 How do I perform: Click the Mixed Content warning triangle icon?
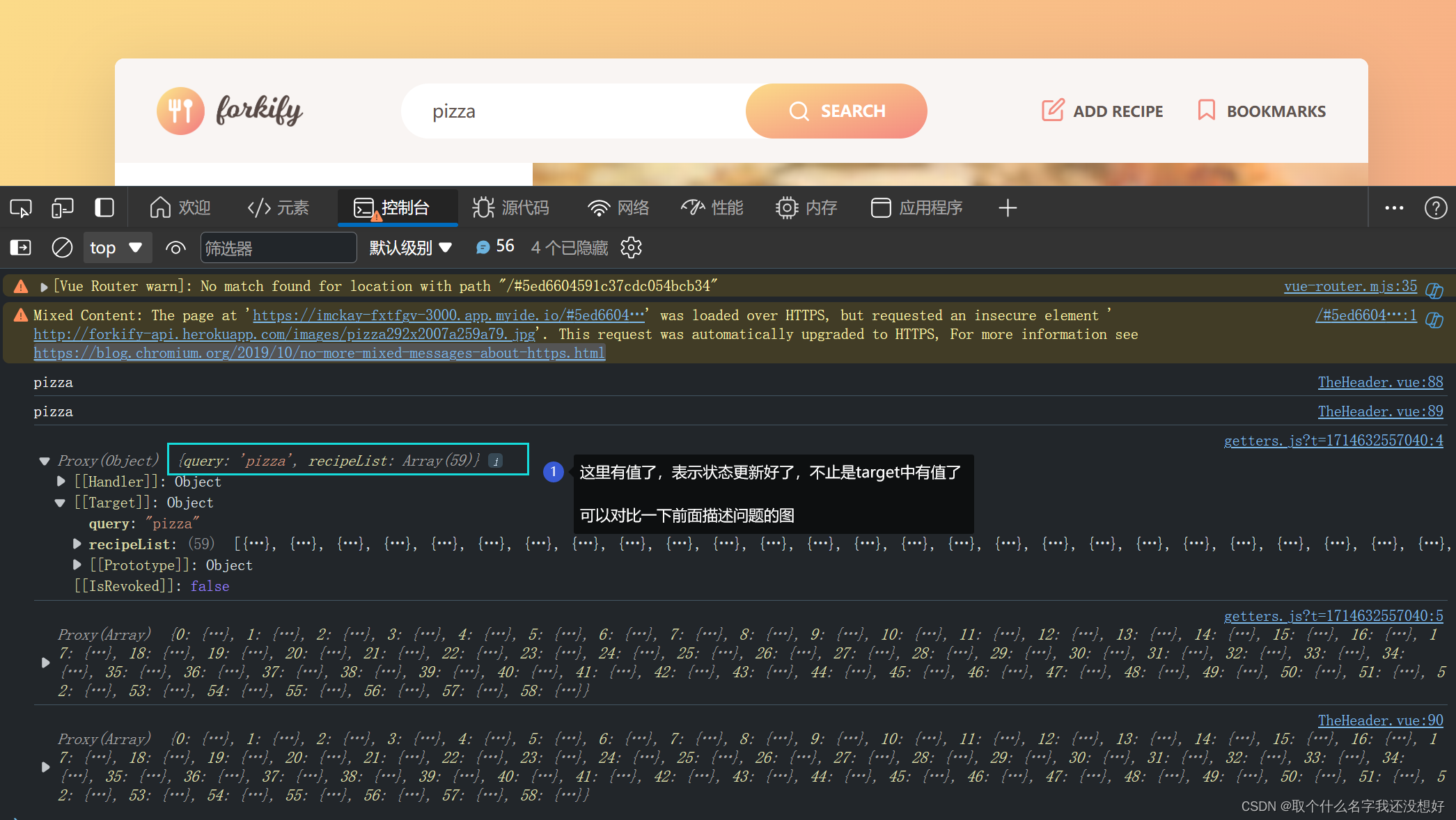pyautogui.click(x=21, y=315)
